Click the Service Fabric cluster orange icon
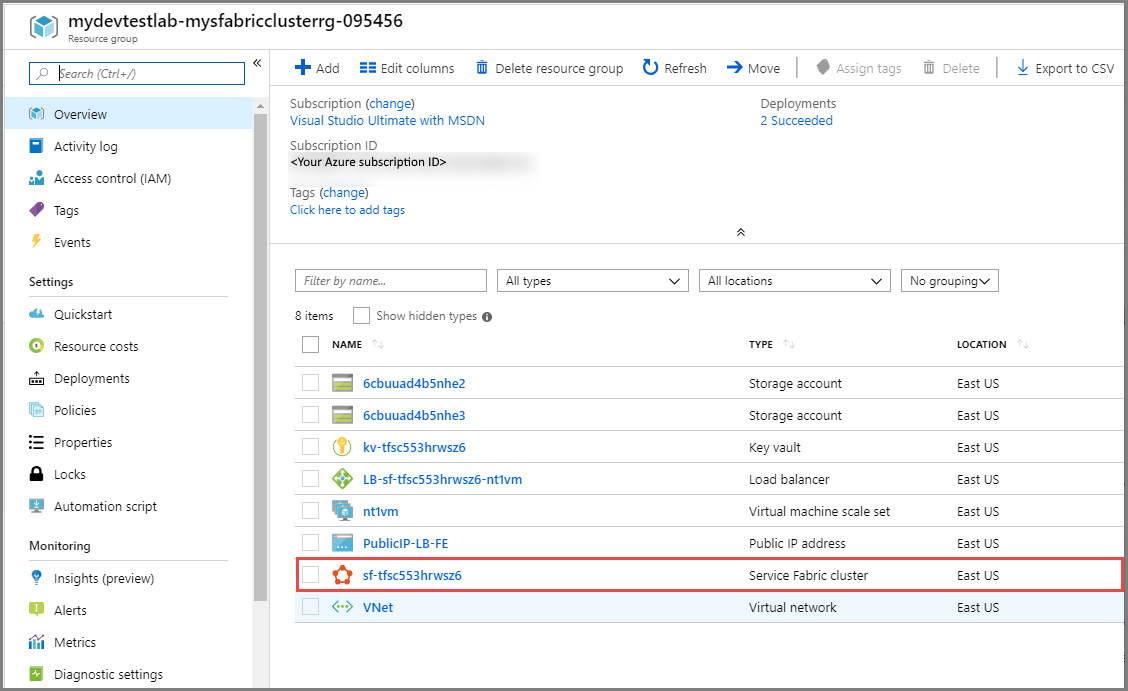The width and height of the screenshot is (1128, 691). coord(342,575)
